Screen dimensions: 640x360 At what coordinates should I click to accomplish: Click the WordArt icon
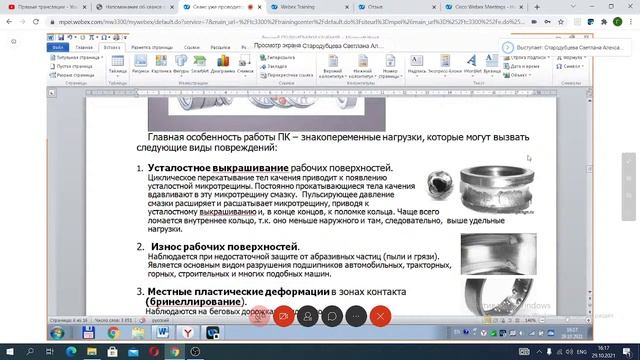472,64
